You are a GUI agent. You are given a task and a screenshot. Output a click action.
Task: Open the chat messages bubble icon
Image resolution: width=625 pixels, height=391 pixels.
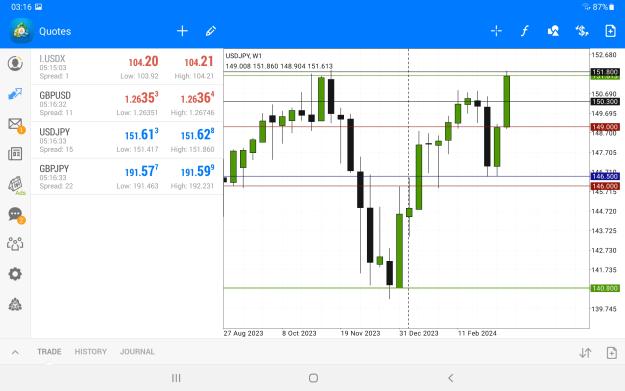click(16, 215)
